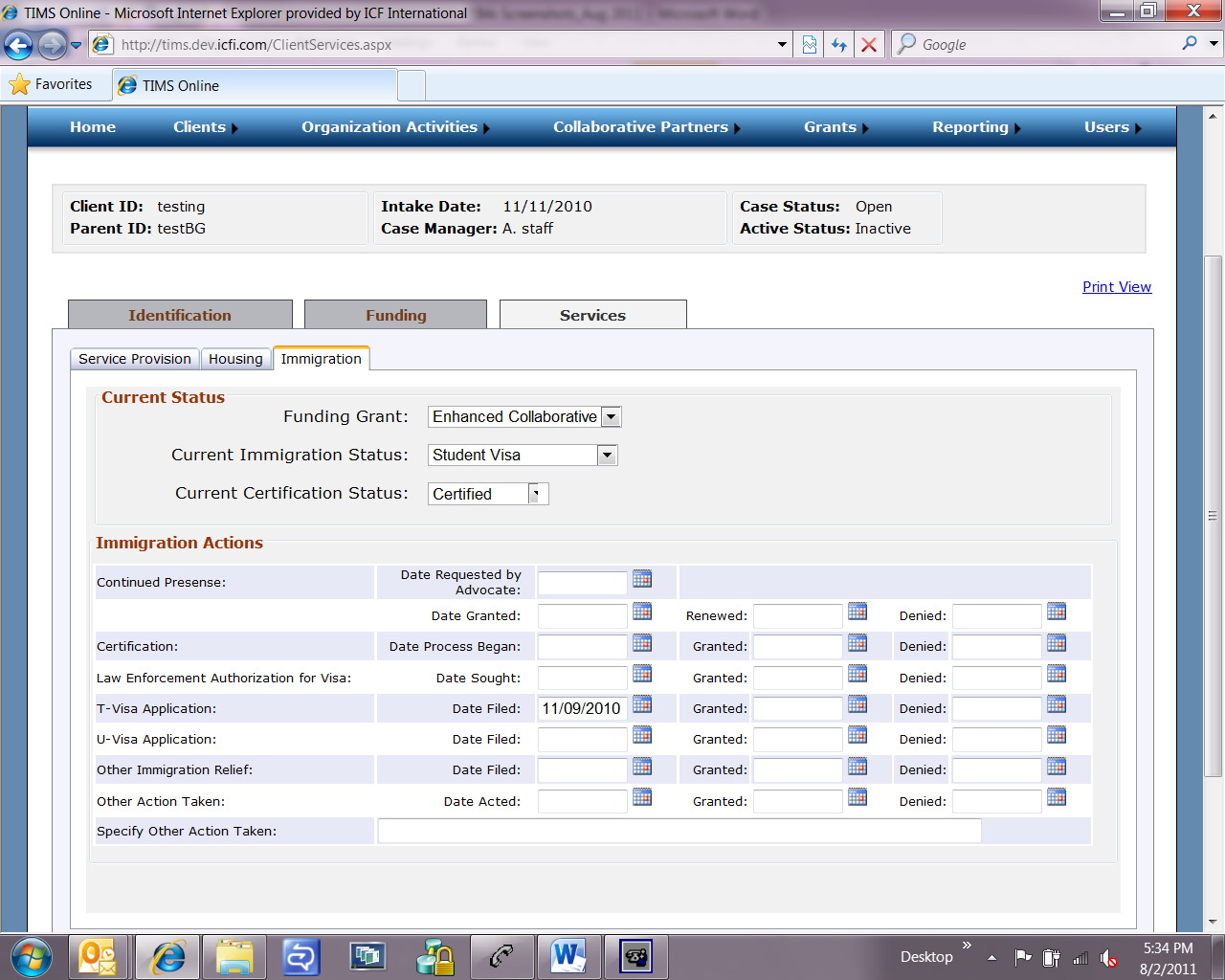Go back with the browser Back arrow
Screen dimensions: 1225x980
18,44
